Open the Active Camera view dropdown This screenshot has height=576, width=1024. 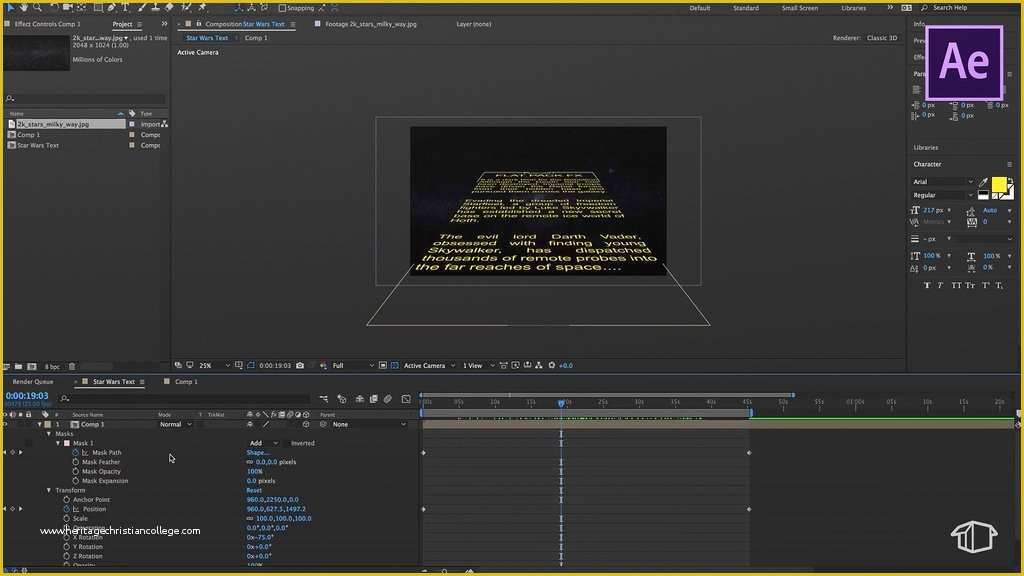429,366
